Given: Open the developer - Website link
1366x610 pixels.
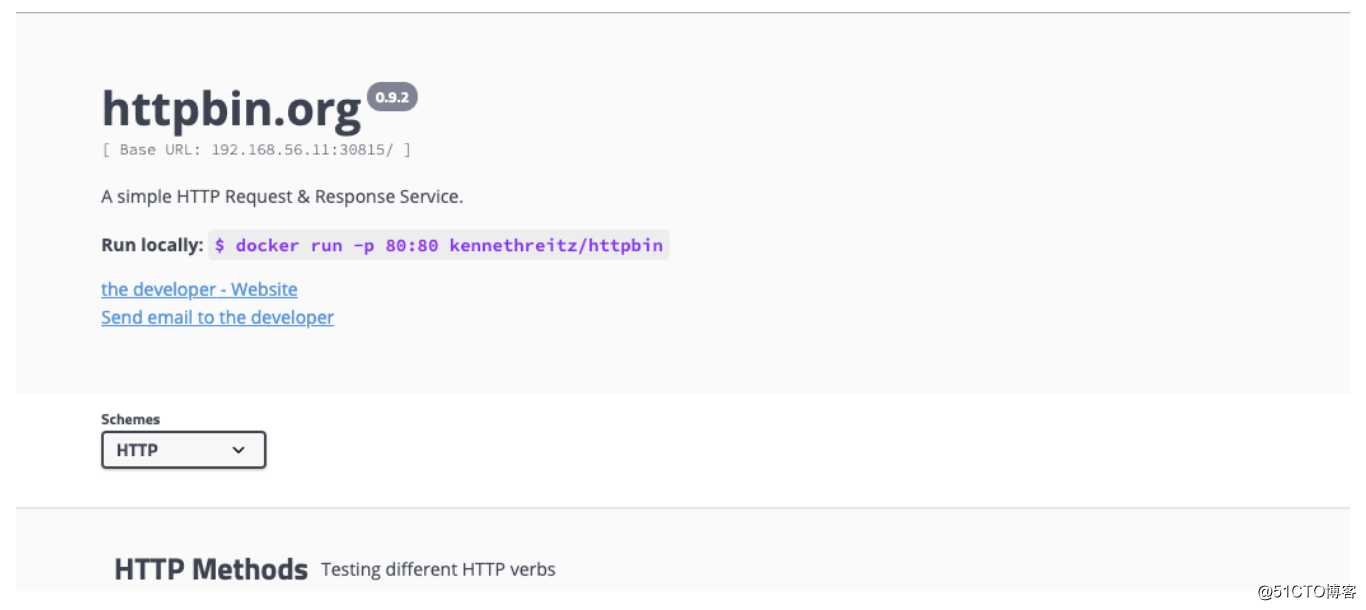Looking at the screenshot, I should [x=199, y=289].
